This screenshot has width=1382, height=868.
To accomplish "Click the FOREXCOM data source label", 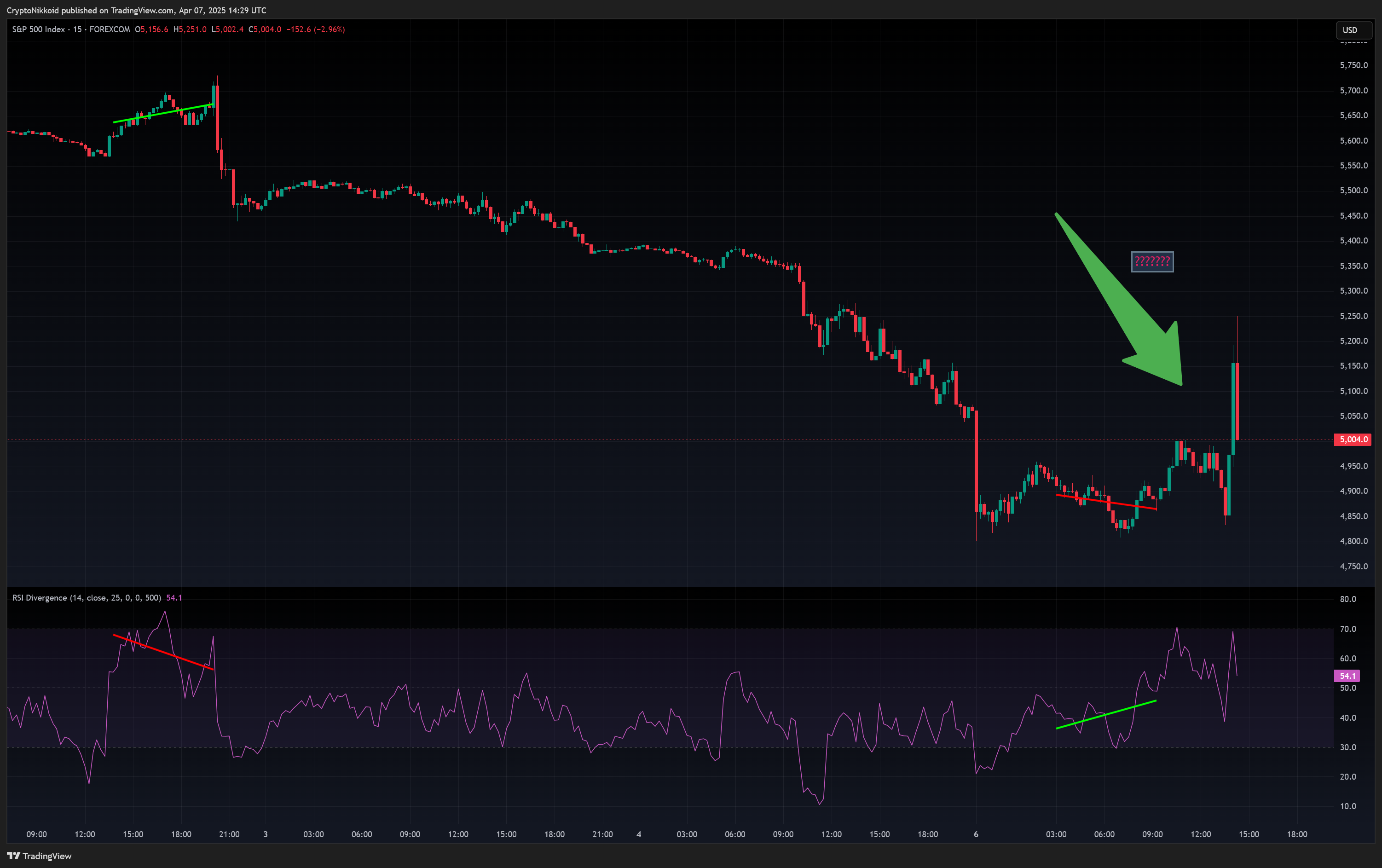I will click(110, 29).
